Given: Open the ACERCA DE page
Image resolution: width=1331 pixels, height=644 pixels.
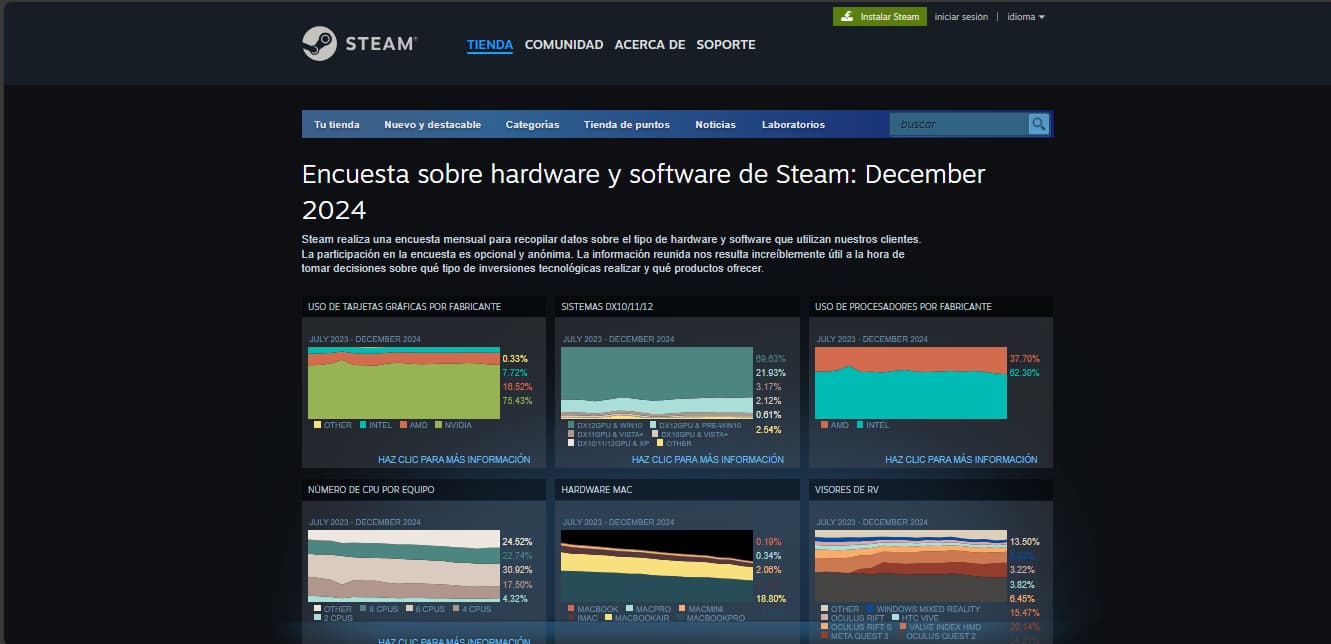Looking at the screenshot, I should coord(650,45).
